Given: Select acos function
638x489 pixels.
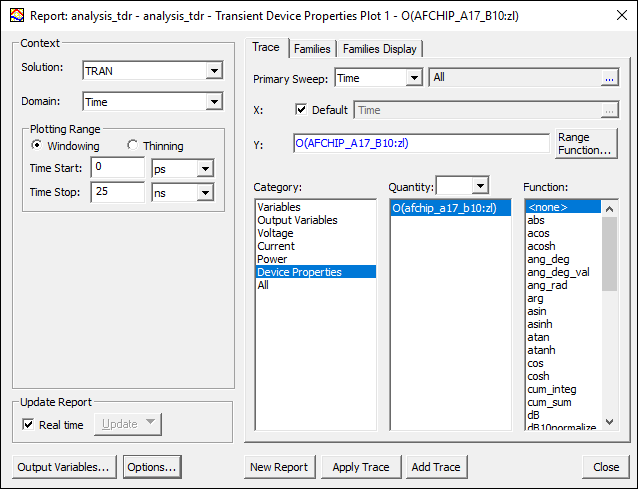Looking at the screenshot, I should pos(563,233).
